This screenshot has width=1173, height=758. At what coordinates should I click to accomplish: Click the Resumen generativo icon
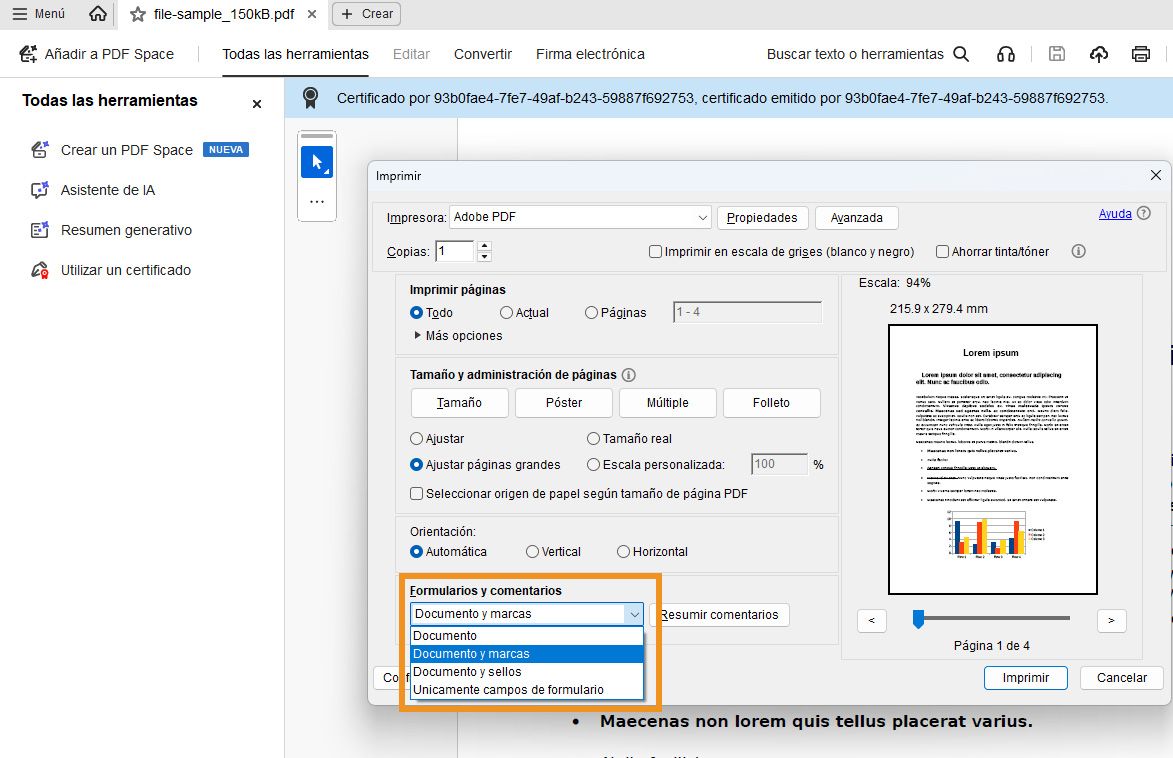[x=40, y=230]
